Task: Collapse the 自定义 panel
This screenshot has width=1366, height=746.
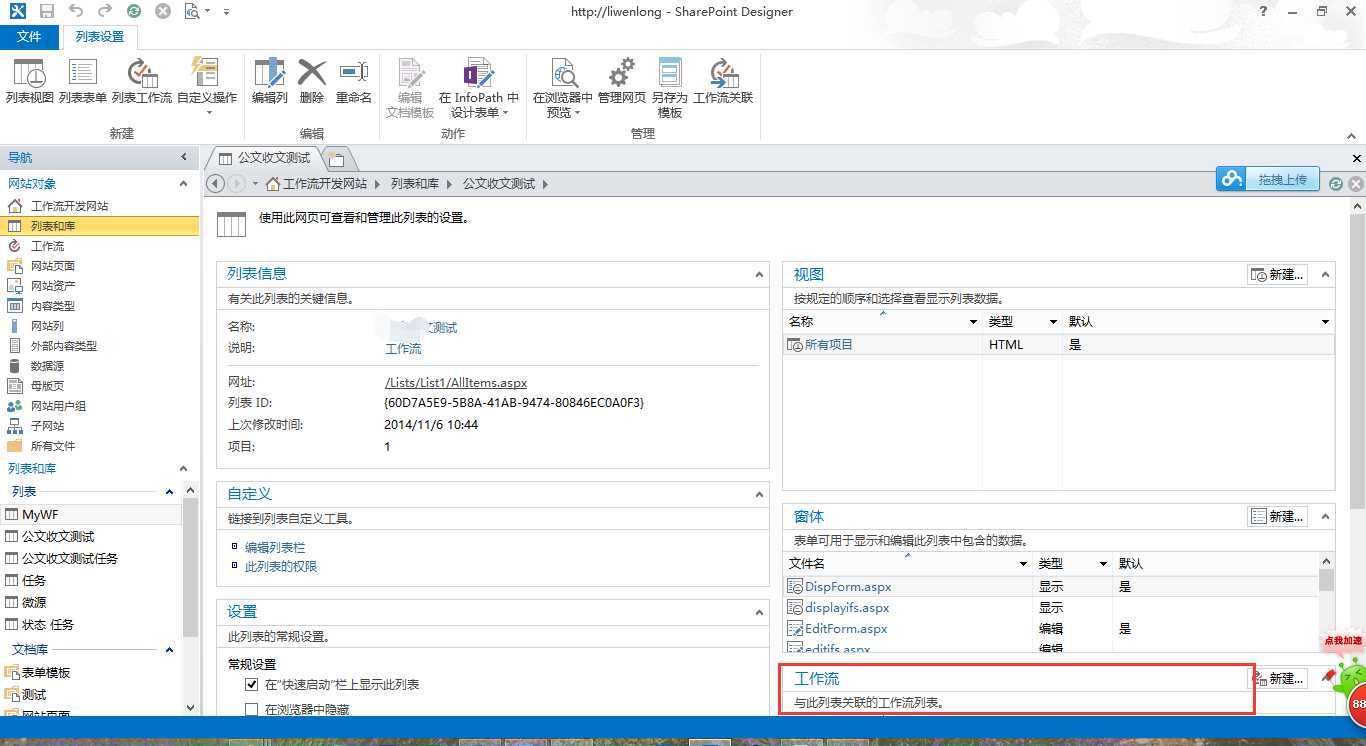Action: [760, 494]
